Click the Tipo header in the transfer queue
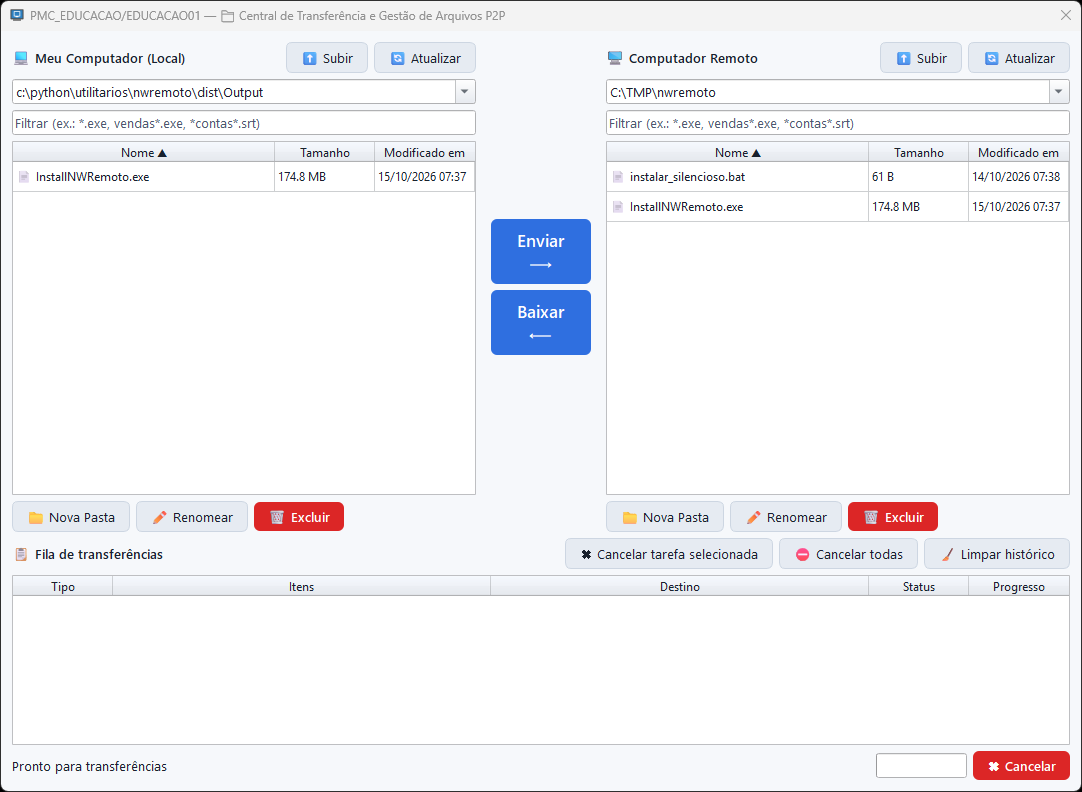1082x792 pixels. [x=63, y=586]
